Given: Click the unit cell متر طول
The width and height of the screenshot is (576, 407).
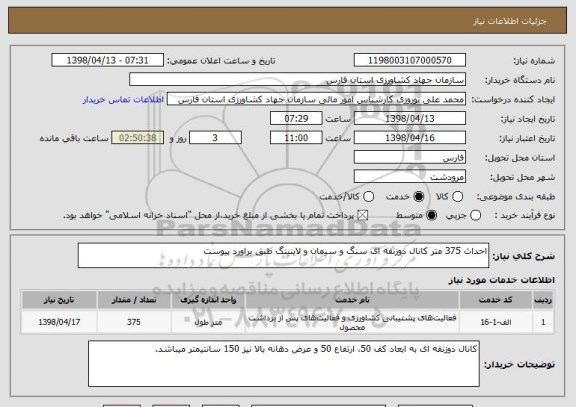Looking at the screenshot, I should [208, 322].
